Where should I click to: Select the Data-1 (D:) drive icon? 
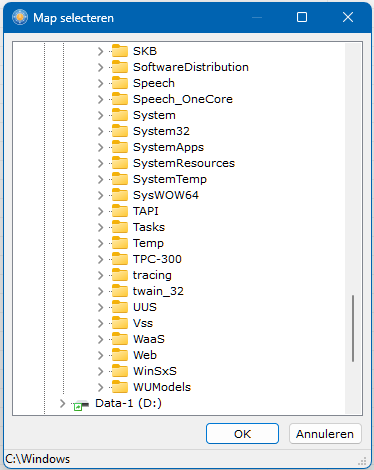81,404
